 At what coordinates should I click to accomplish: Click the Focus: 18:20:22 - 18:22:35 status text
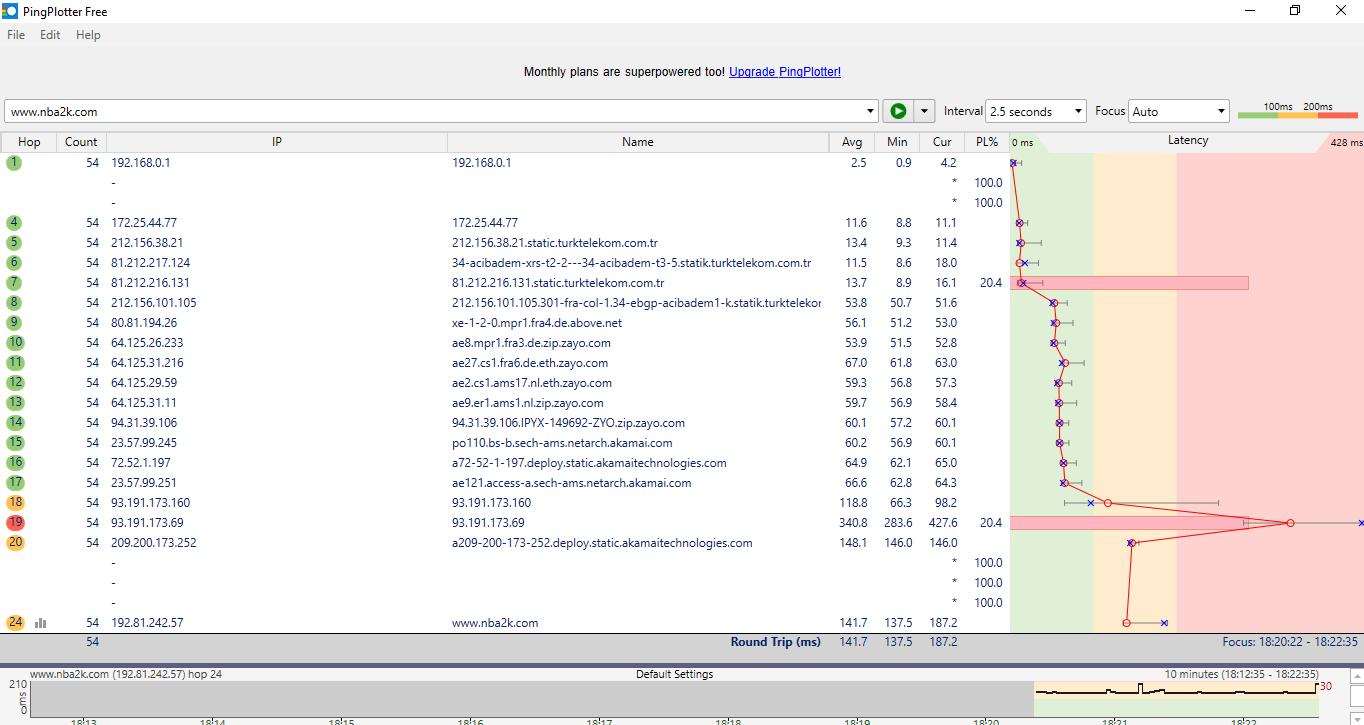click(1290, 642)
